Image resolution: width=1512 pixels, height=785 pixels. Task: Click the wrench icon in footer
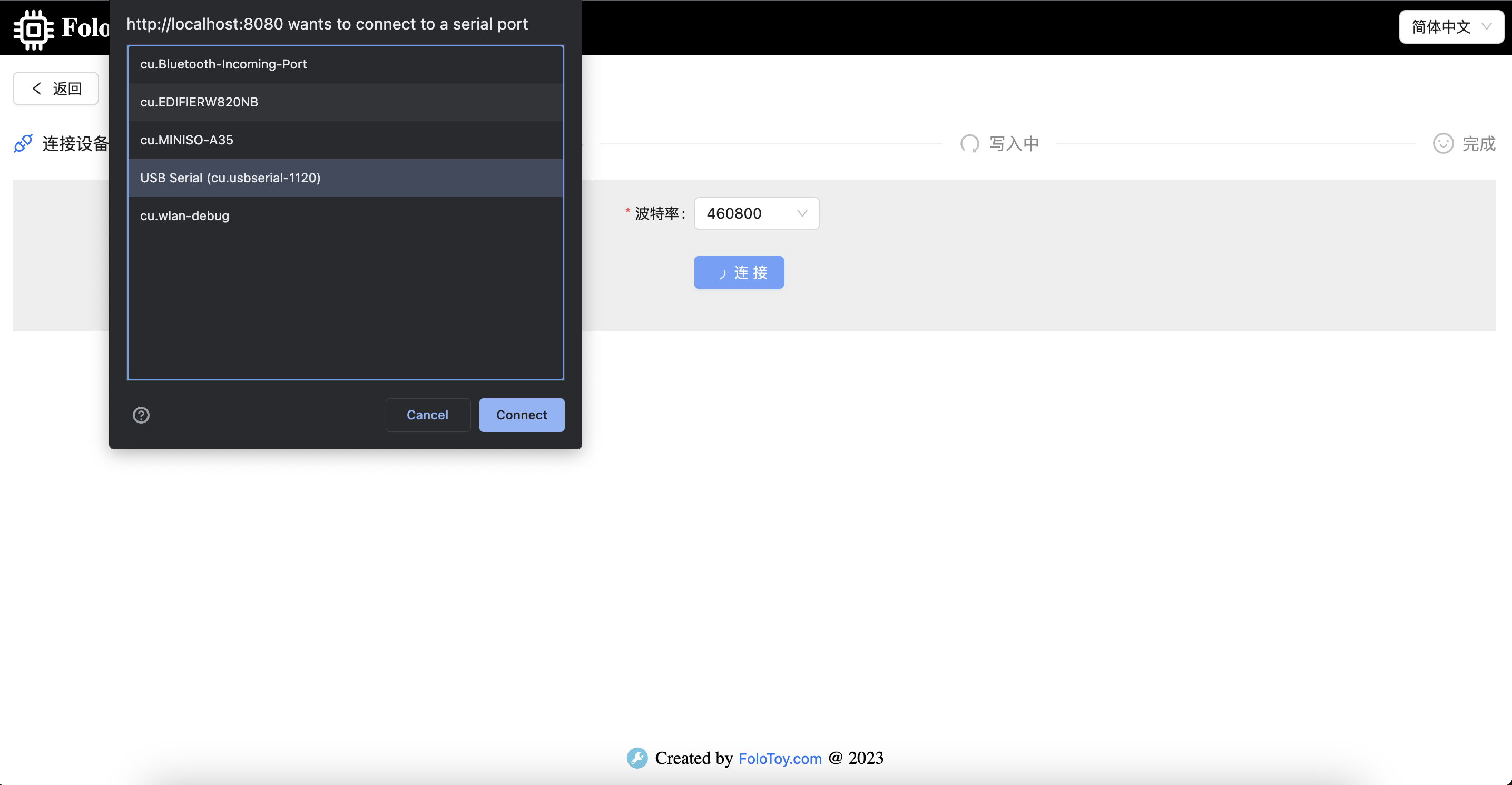click(x=637, y=758)
